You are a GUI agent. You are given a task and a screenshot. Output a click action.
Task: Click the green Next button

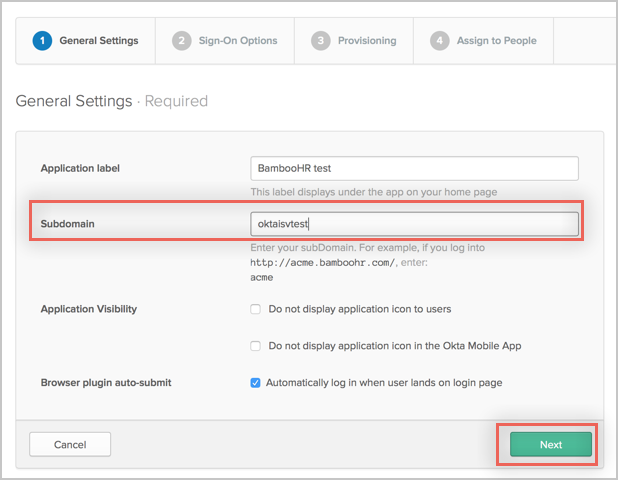pos(551,444)
